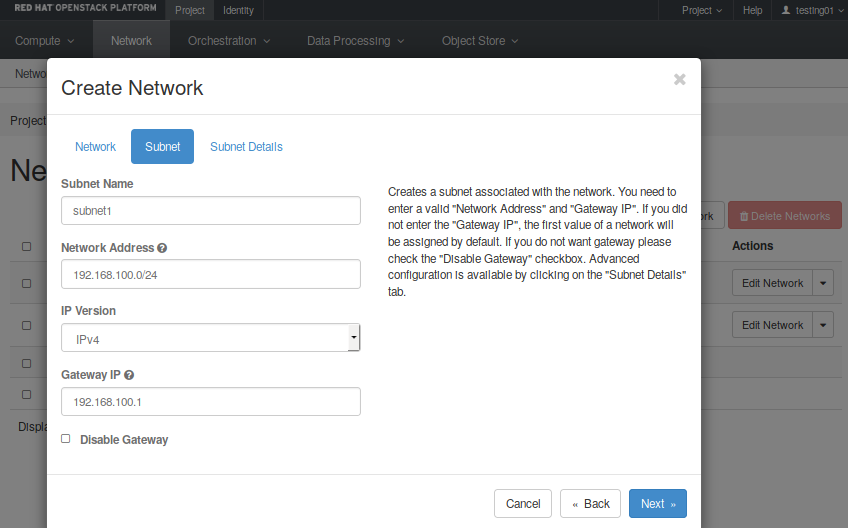Viewport: 848px width, 528px height.
Task: Close the Create Network dialog
Action: 680,79
